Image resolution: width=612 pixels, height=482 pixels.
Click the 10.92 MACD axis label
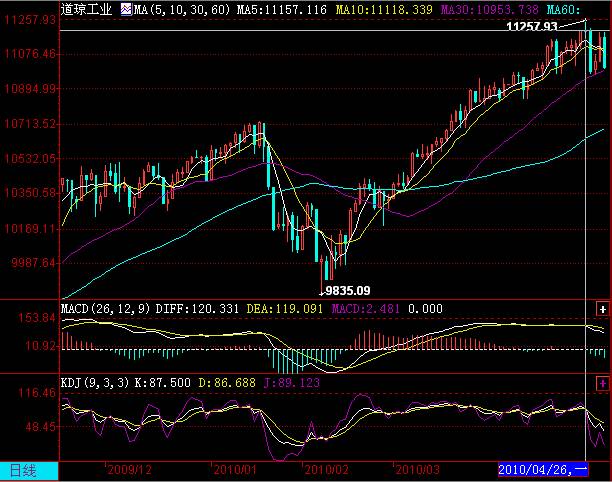click(41, 345)
